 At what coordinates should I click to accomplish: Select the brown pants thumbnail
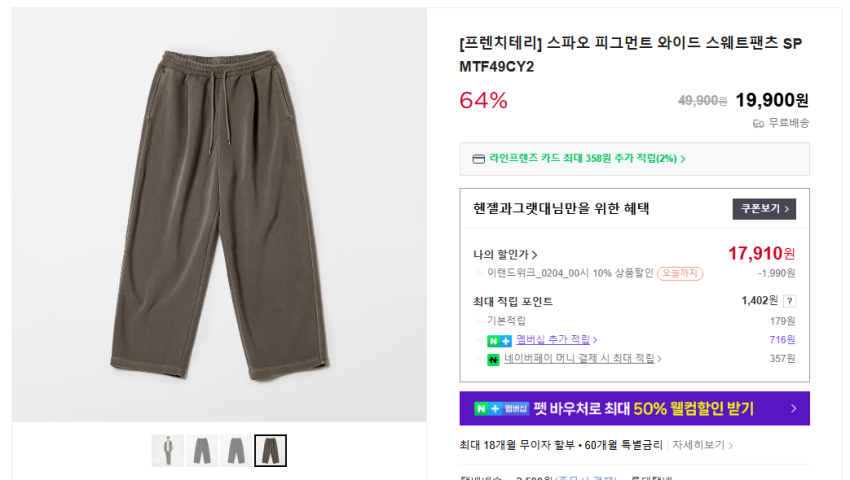pyautogui.click(x=270, y=451)
